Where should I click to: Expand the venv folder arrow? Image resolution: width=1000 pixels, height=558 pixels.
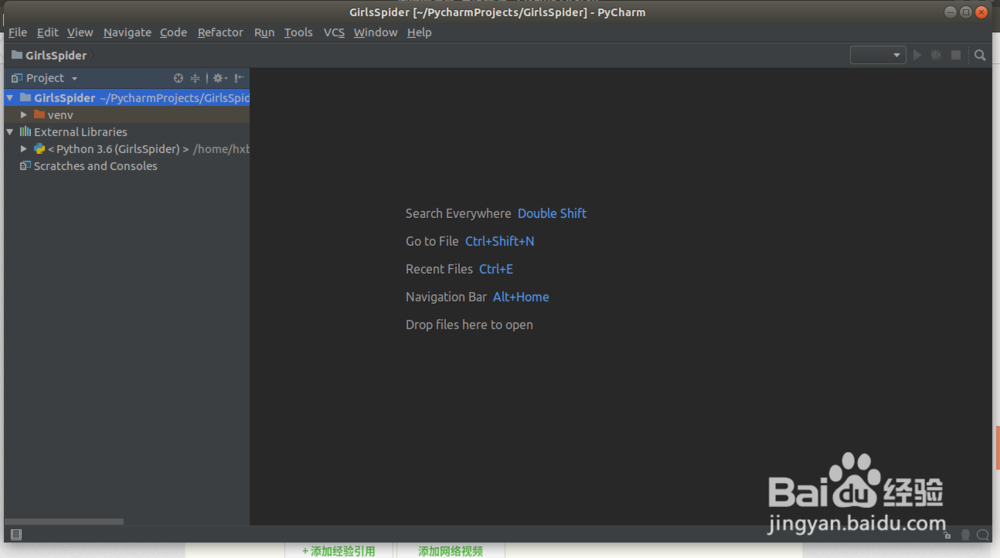tap(24, 115)
